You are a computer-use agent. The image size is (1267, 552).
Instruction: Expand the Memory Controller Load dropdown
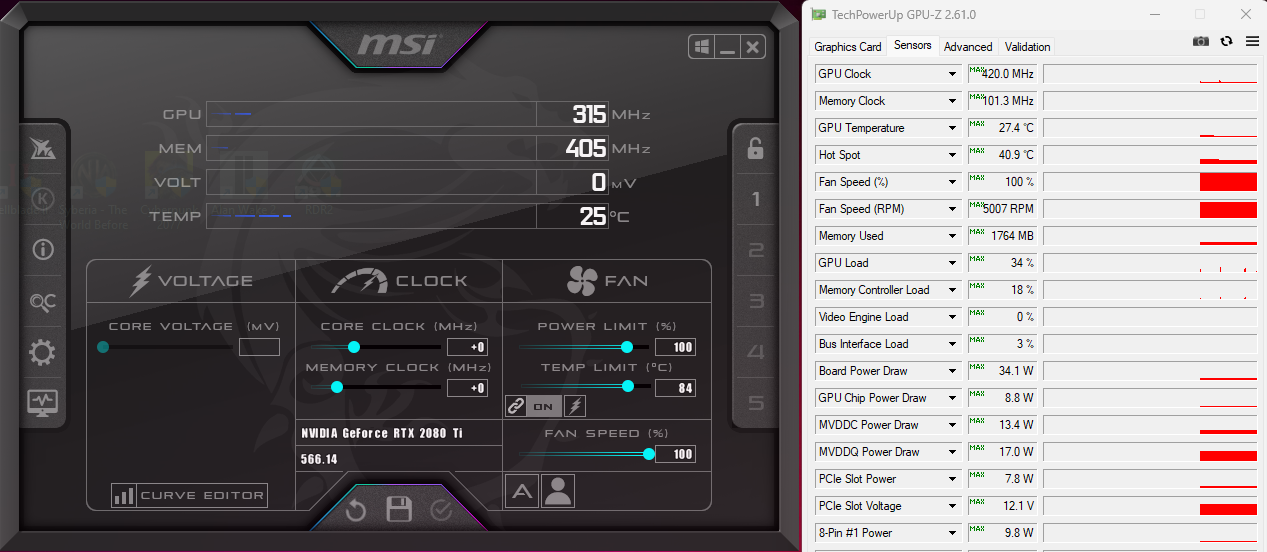(x=952, y=290)
